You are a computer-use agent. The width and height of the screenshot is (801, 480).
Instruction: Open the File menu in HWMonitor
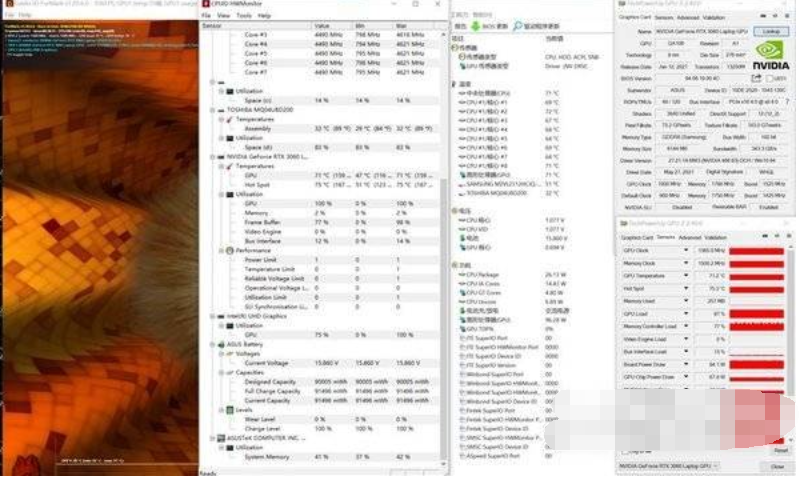click(x=206, y=15)
